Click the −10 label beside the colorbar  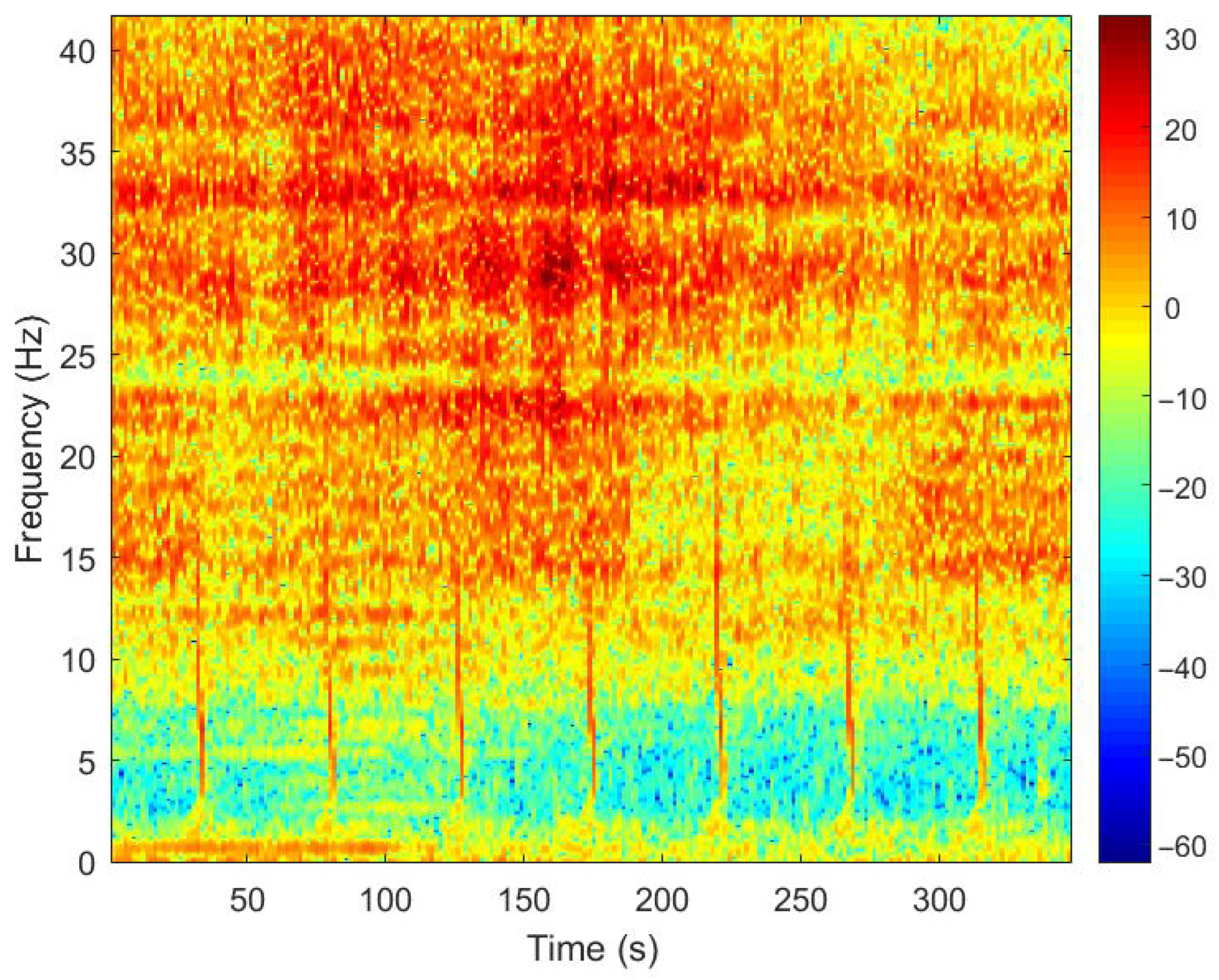click(x=1182, y=399)
